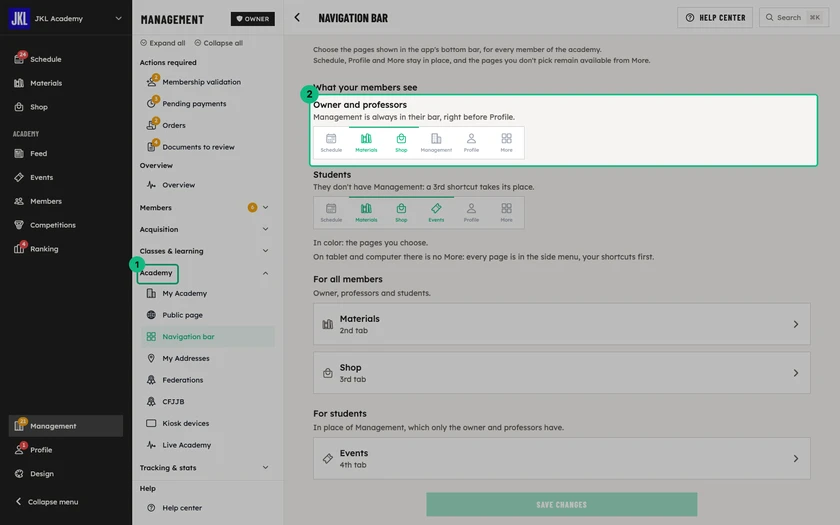Open Membership validation
Screen dimensions: 840x525
coord(208,82)
